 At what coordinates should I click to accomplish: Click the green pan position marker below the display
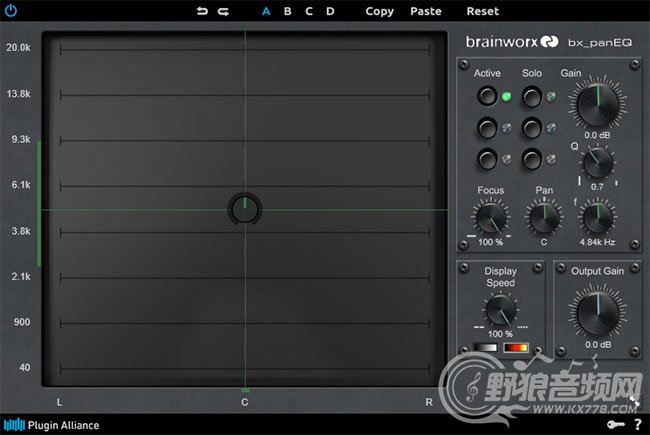pyautogui.click(x=245, y=390)
